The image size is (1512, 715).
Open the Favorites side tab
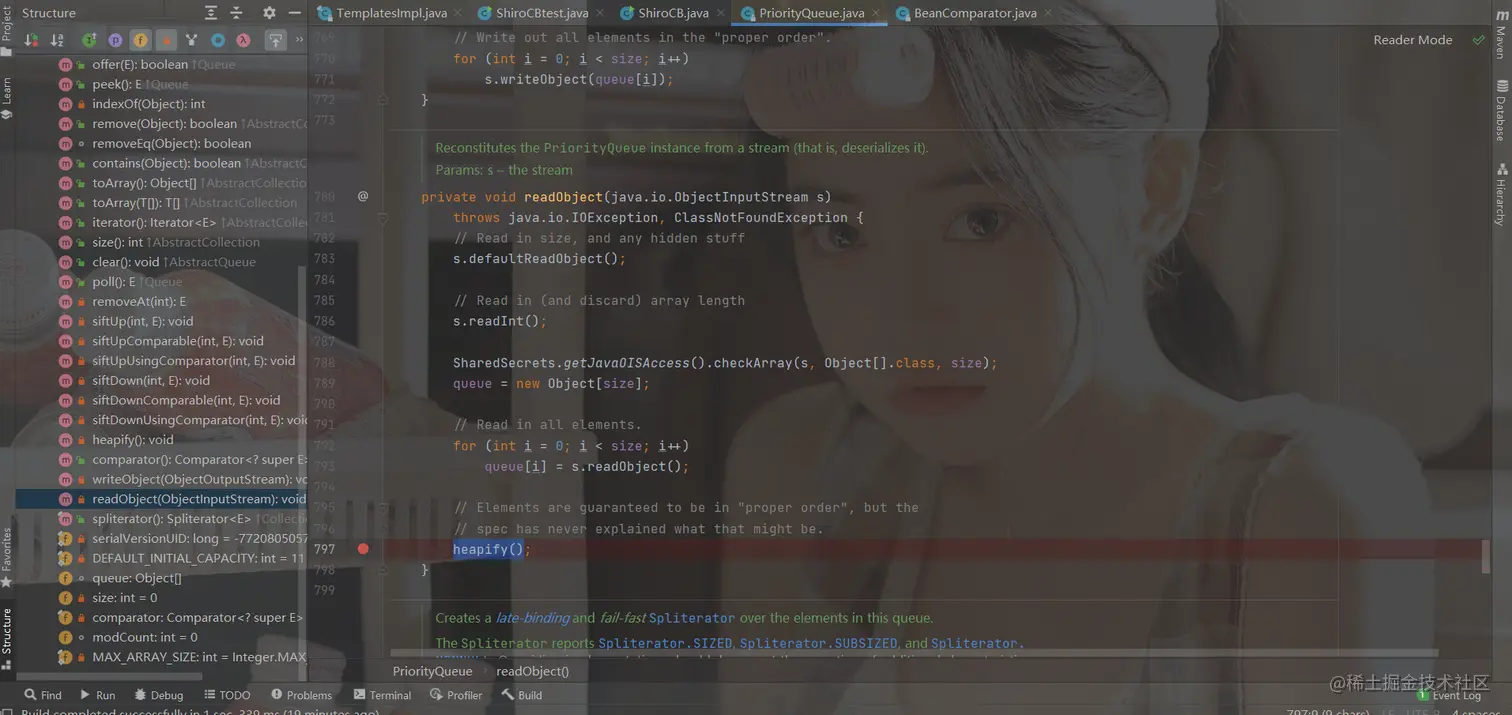[7, 556]
